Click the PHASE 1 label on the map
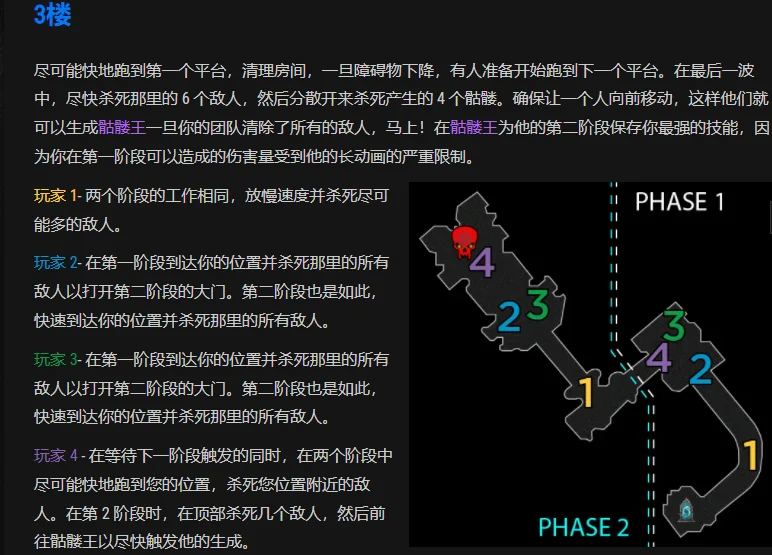The image size is (772, 555). pyautogui.click(x=679, y=202)
